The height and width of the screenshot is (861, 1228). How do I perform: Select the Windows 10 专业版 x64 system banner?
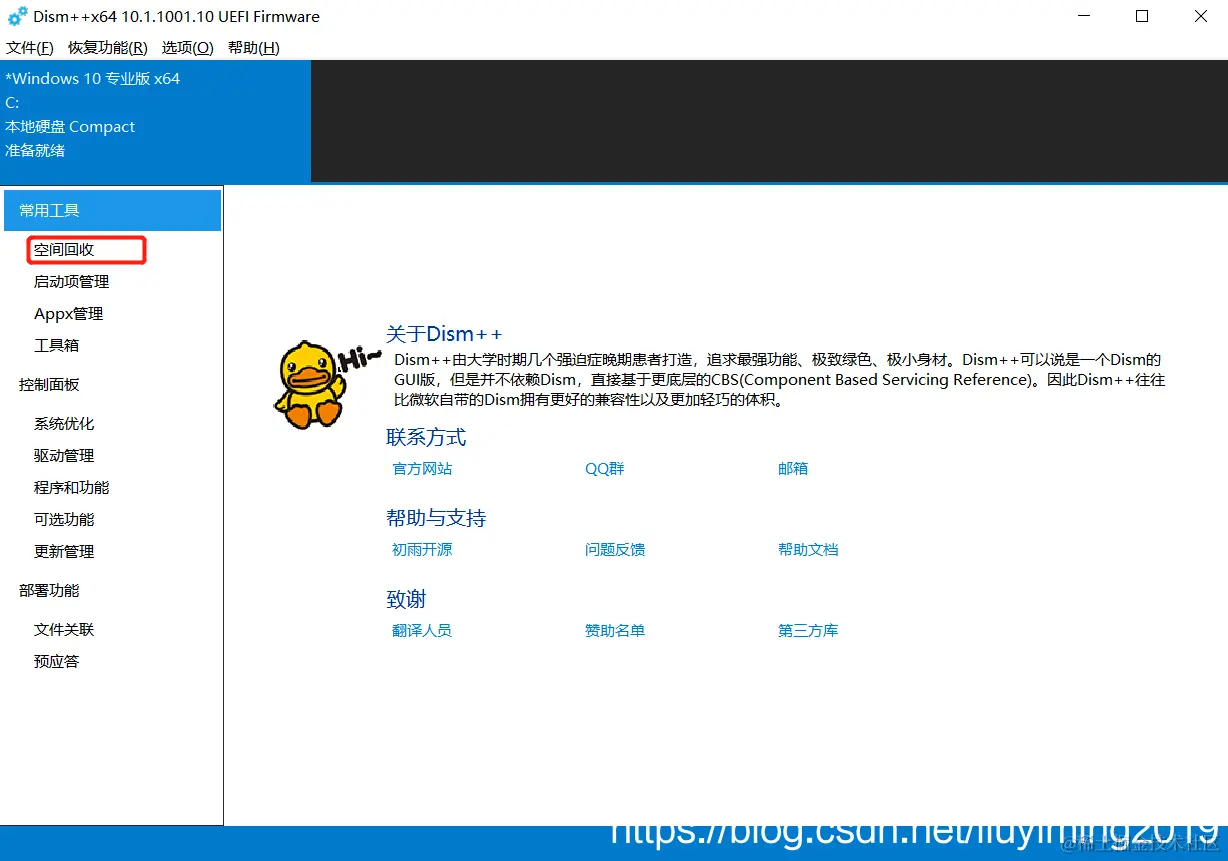tap(93, 78)
